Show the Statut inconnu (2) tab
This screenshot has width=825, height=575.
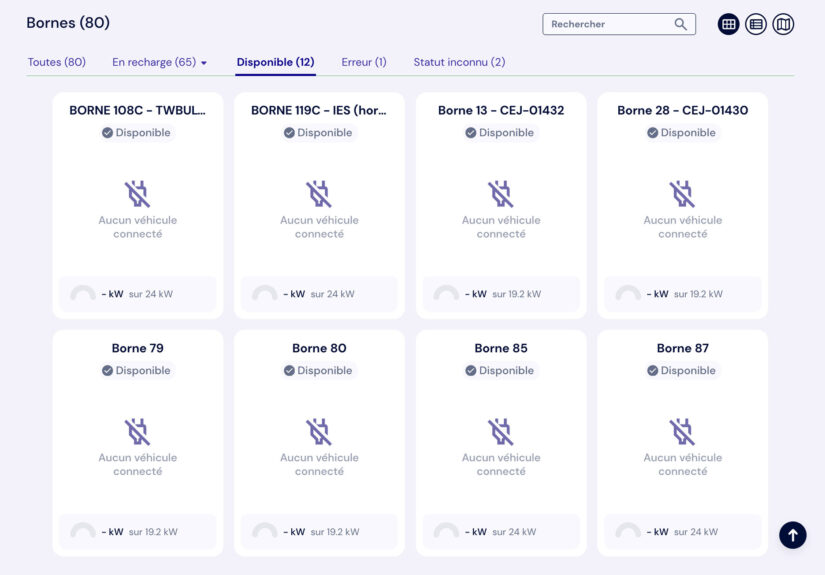click(x=459, y=62)
